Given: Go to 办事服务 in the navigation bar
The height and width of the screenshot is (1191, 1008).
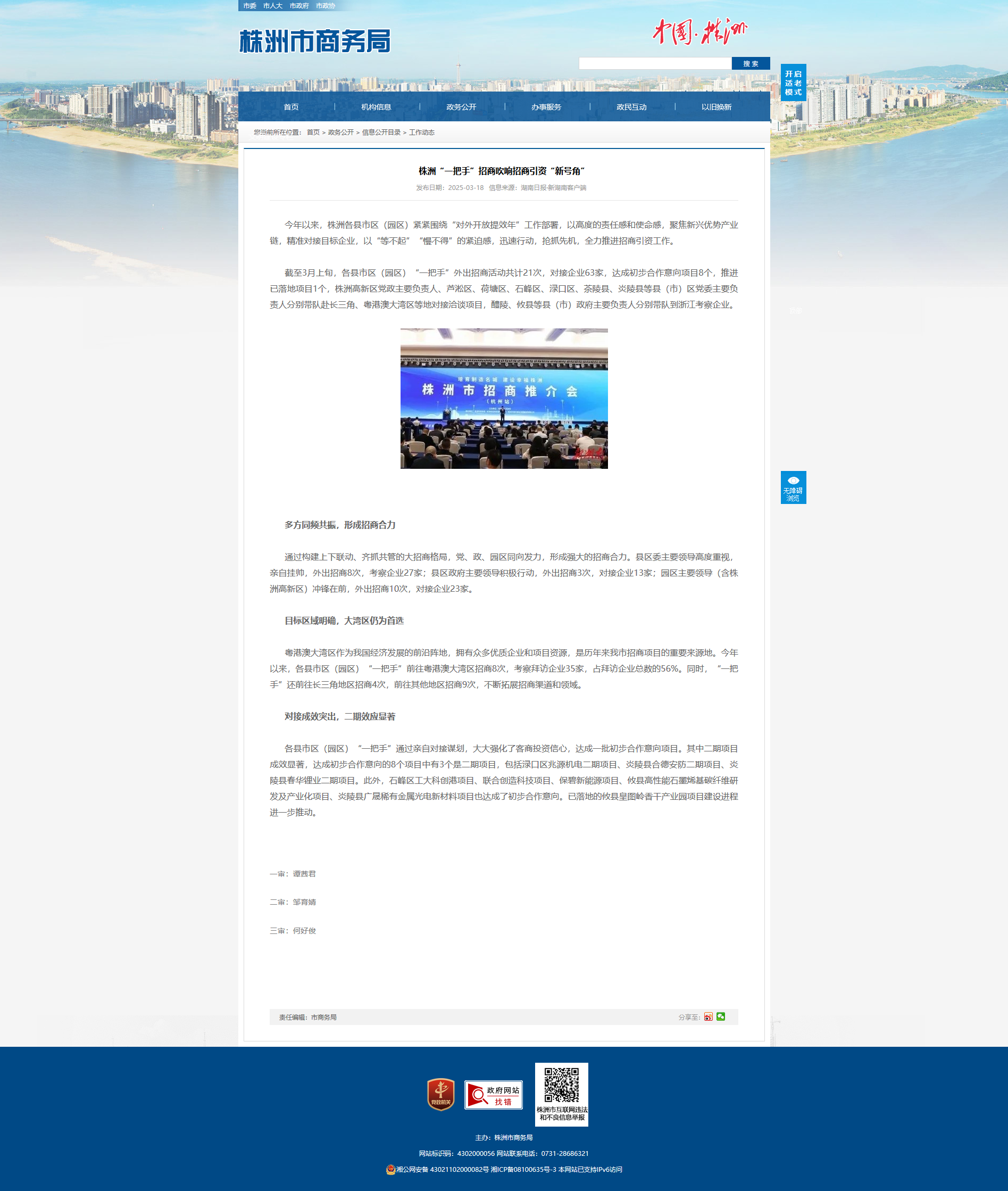Looking at the screenshot, I should (x=546, y=107).
